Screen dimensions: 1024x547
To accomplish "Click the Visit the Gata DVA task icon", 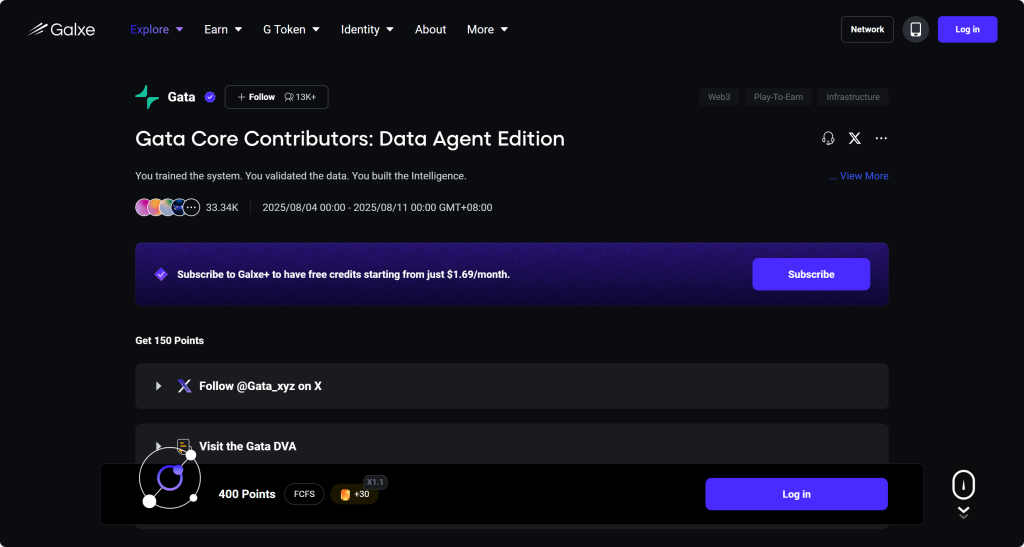I will [184, 446].
